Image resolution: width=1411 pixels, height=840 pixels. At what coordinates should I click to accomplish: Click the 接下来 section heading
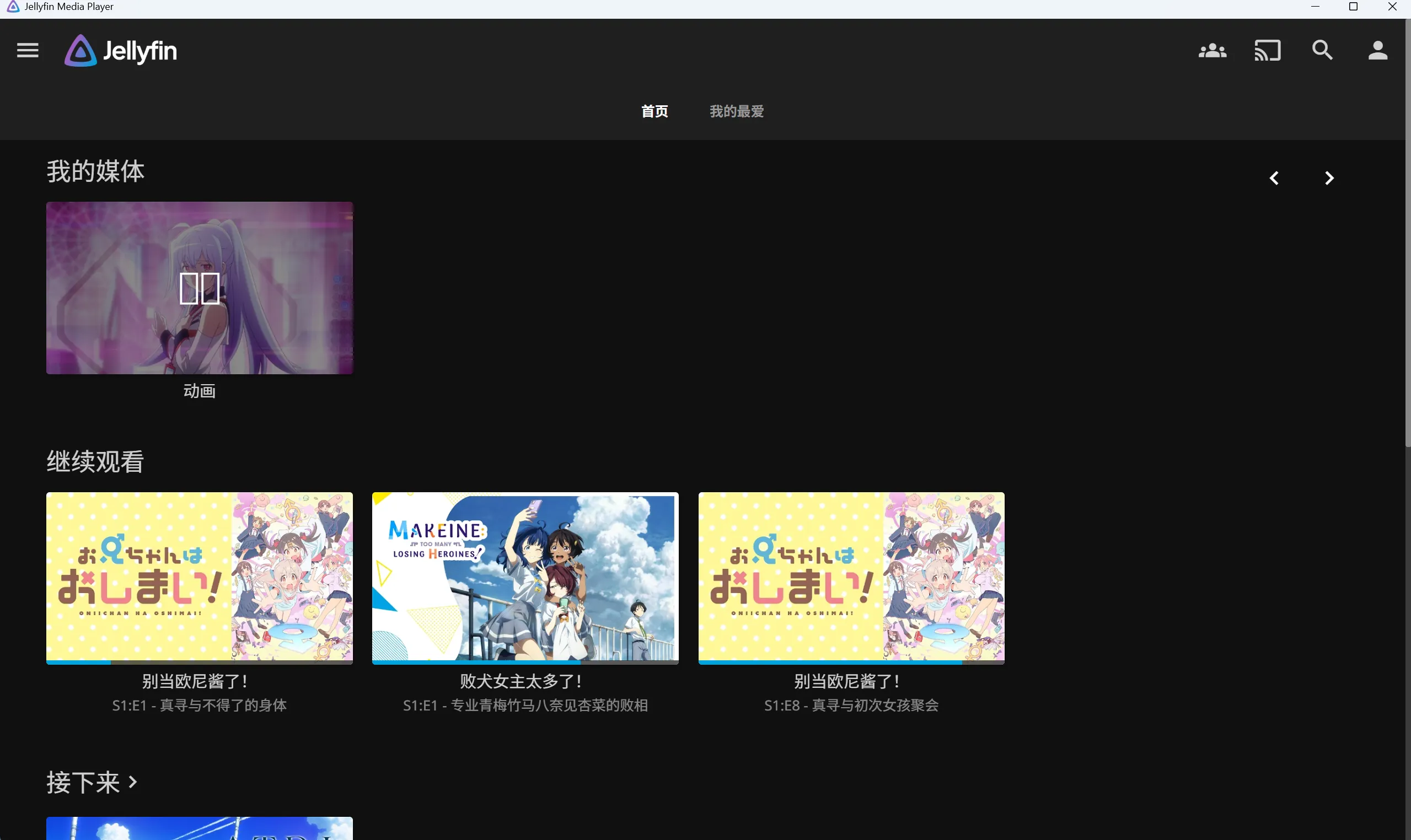pyautogui.click(x=83, y=783)
